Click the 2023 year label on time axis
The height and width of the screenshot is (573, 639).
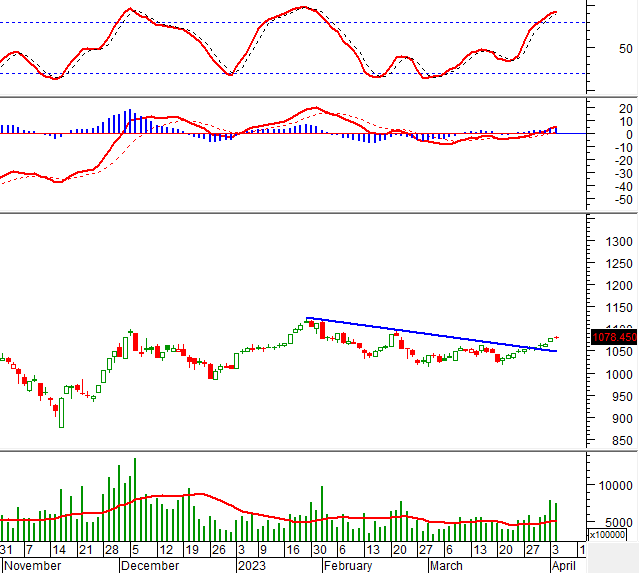coord(251,565)
